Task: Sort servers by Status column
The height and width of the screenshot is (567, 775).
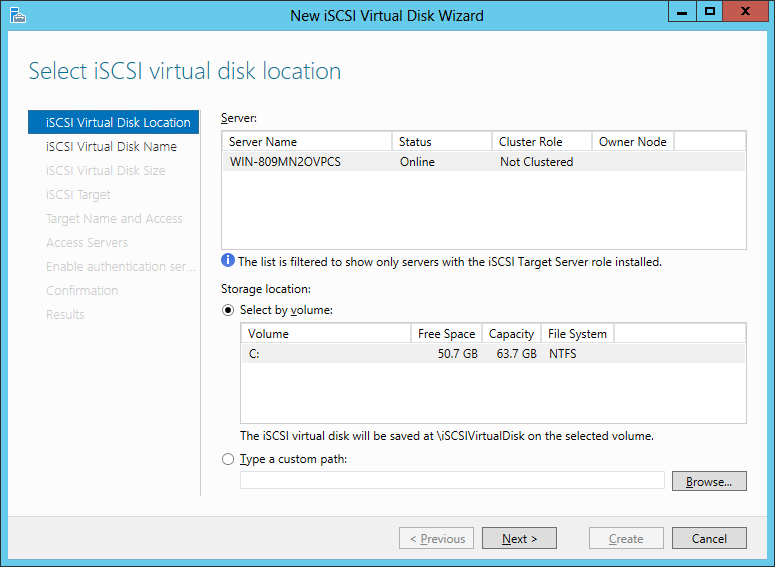Action: tap(441, 142)
